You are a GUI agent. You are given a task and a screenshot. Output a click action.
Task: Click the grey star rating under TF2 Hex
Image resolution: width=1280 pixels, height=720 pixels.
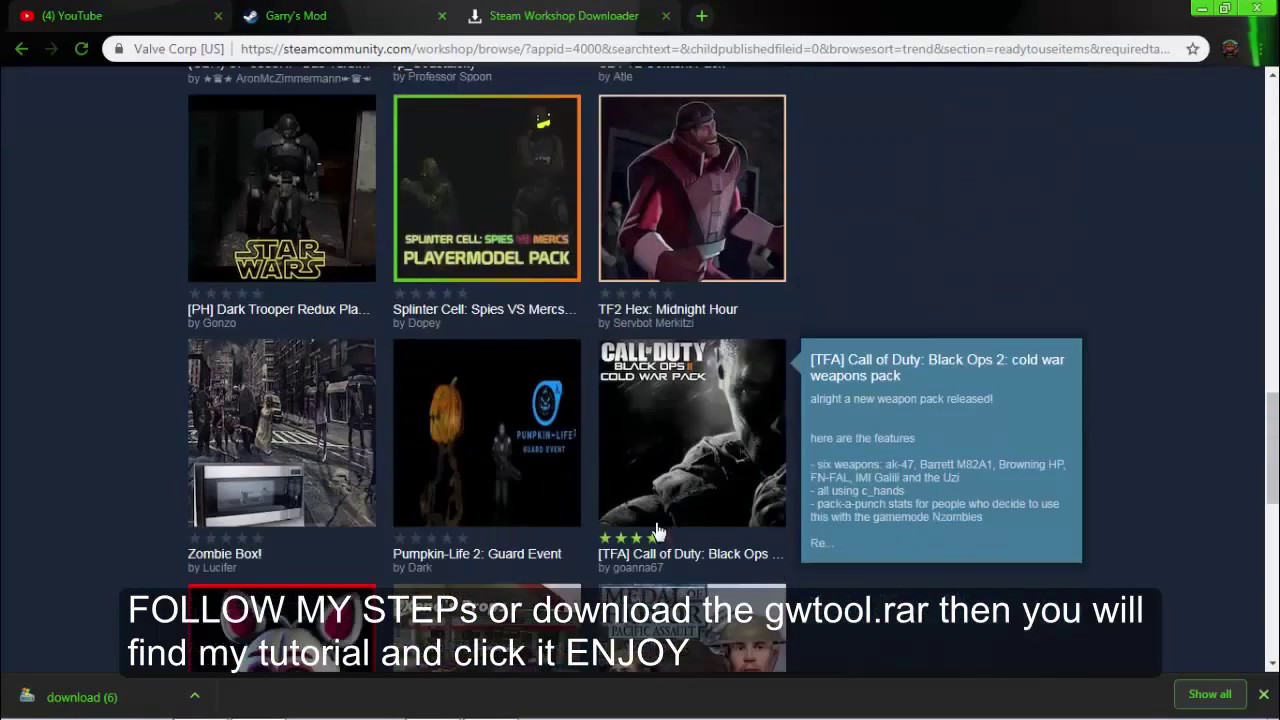click(x=634, y=294)
